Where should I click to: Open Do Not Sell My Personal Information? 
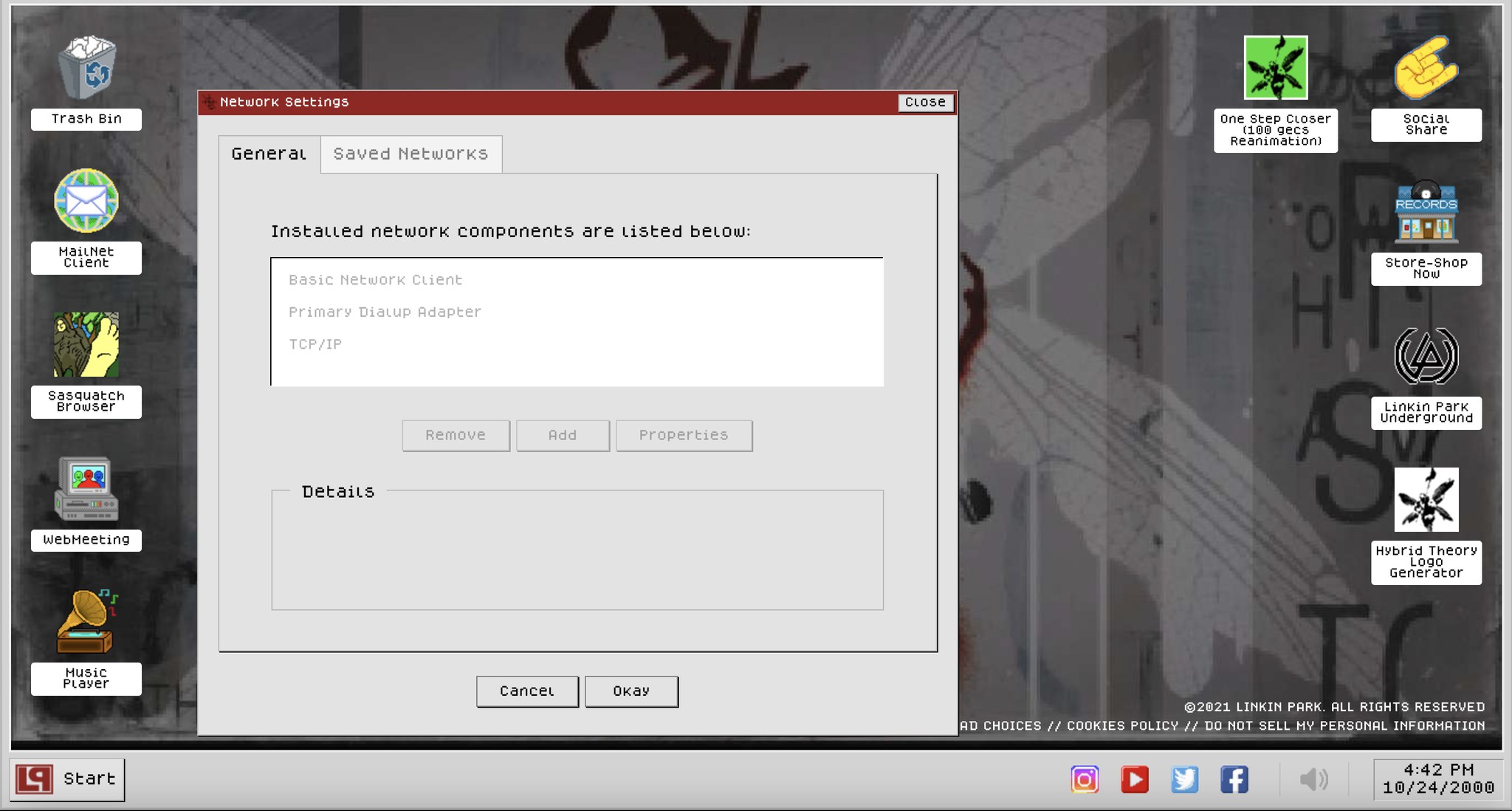tap(1344, 726)
